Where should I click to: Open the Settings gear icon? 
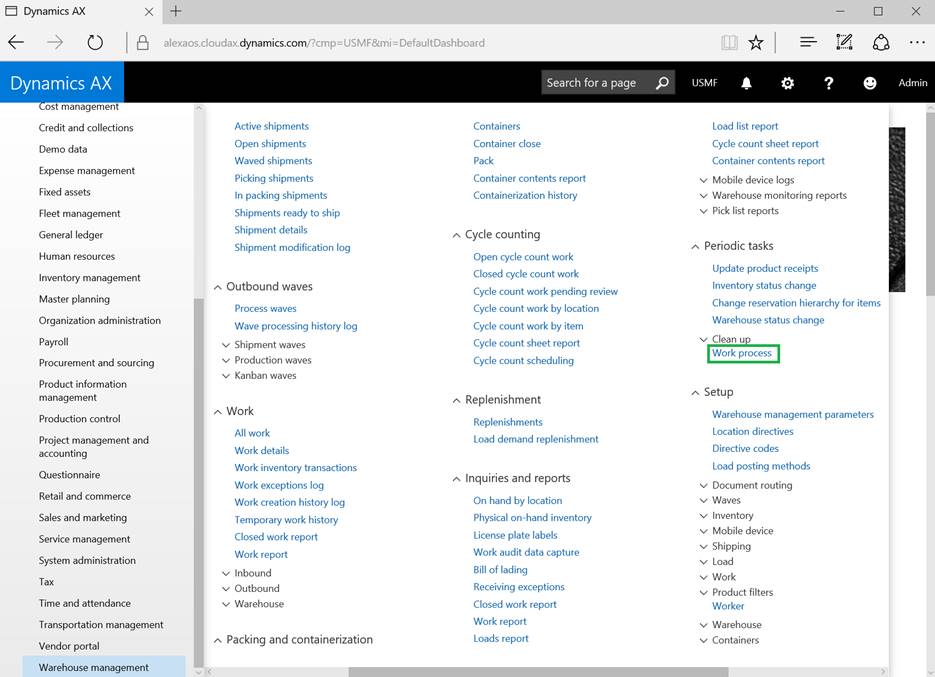(787, 82)
